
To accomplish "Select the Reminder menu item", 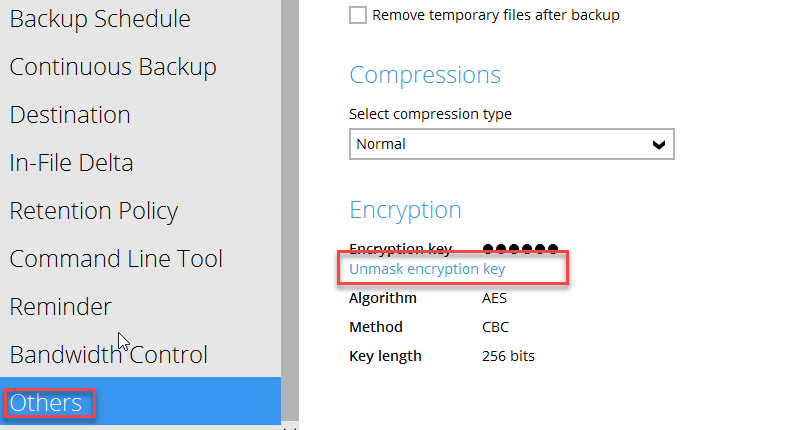I will [x=60, y=307].
